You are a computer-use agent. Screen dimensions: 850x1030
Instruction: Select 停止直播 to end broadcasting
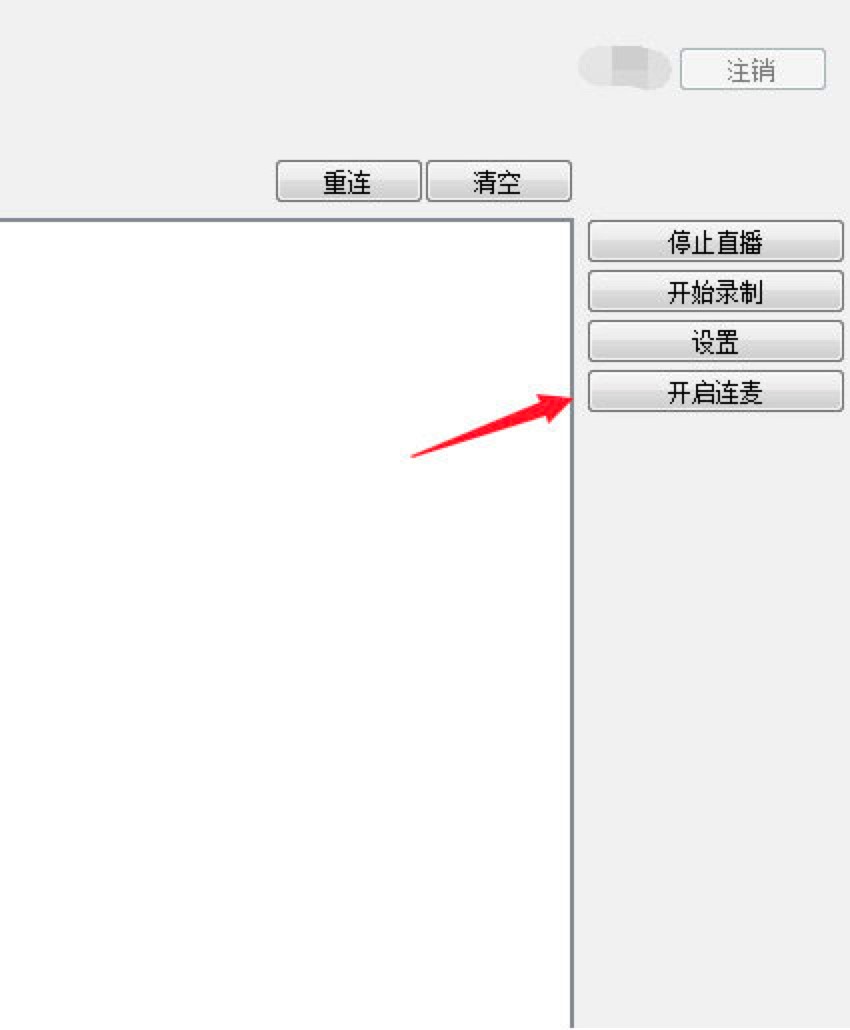click(715, 241)
